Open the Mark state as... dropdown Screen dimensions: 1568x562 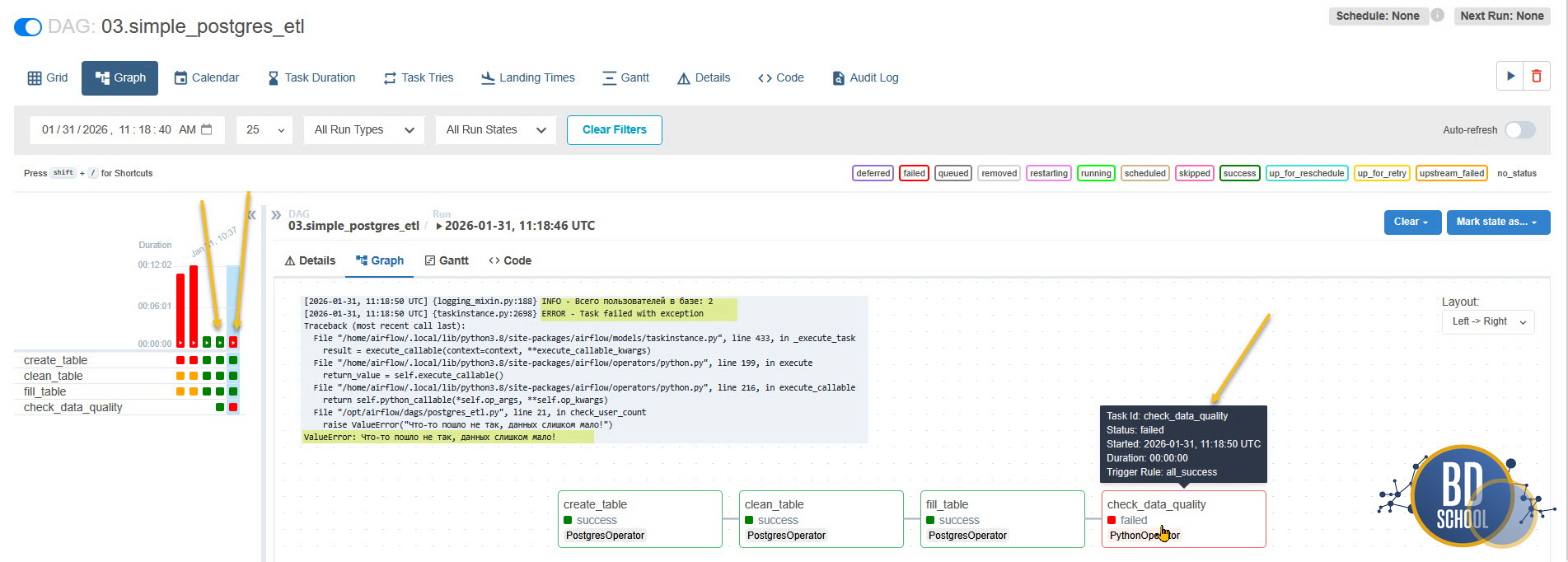pyautogui.click(x=1498, y=222)
